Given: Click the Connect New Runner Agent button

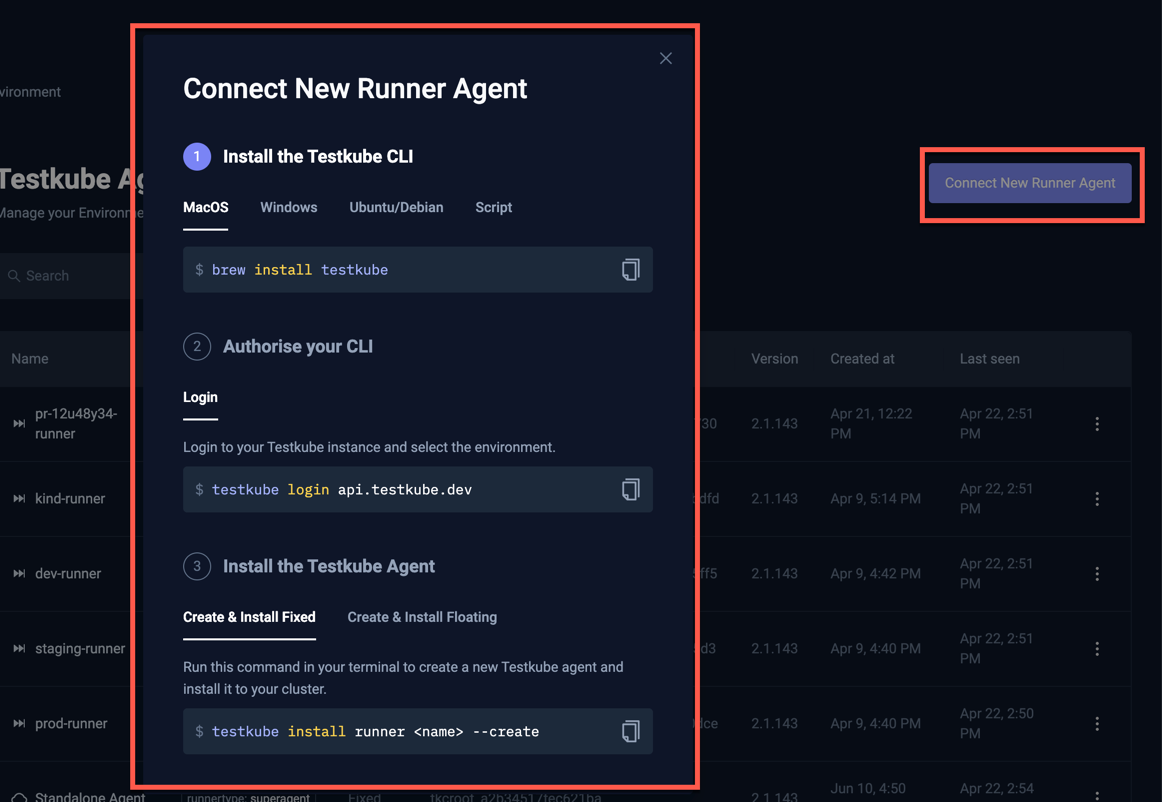Looking at the screenshot, I should pos(1030,184).
